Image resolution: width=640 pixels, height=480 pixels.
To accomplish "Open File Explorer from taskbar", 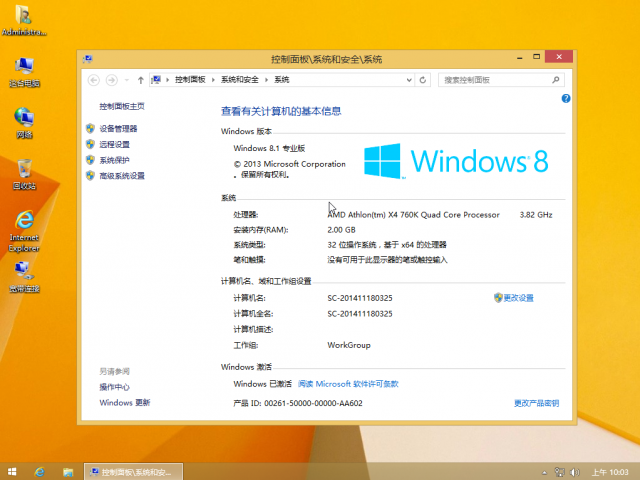I will pyautogui.click(x=68, y=472).
